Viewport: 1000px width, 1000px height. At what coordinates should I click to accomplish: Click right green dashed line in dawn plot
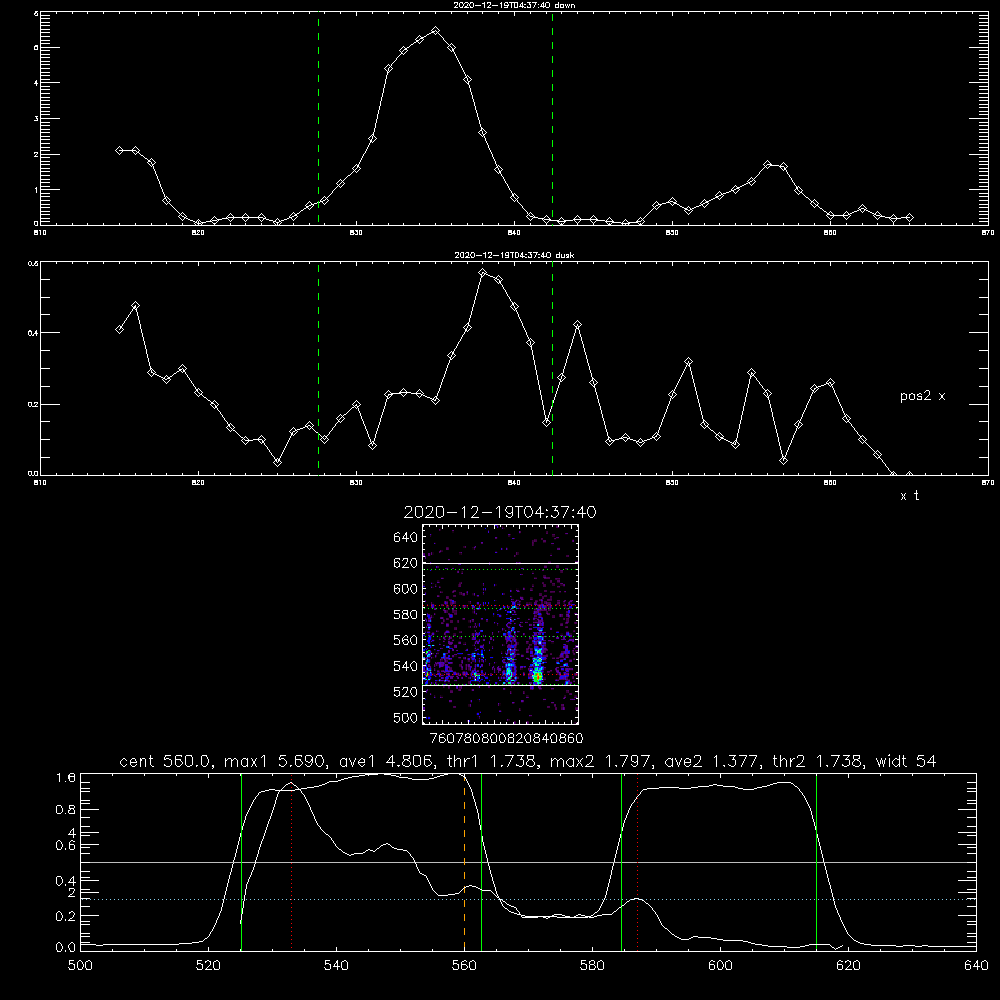tap(552, 118)
